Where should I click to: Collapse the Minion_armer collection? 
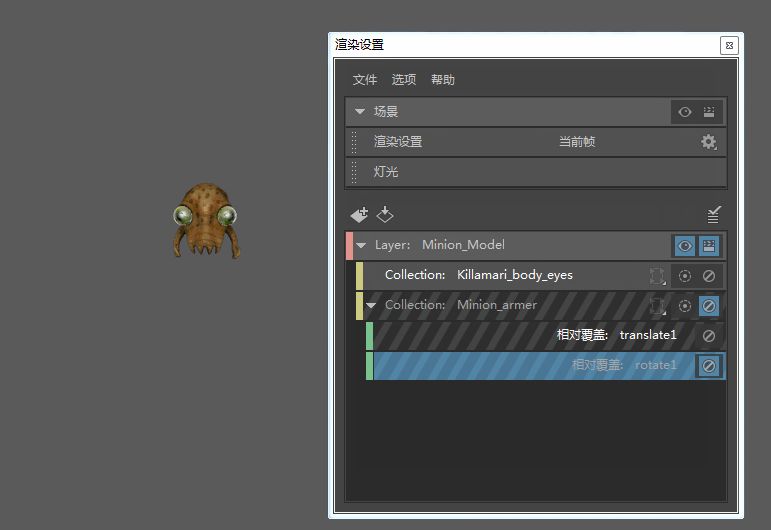pyautogui.click(x=371, y=305)
